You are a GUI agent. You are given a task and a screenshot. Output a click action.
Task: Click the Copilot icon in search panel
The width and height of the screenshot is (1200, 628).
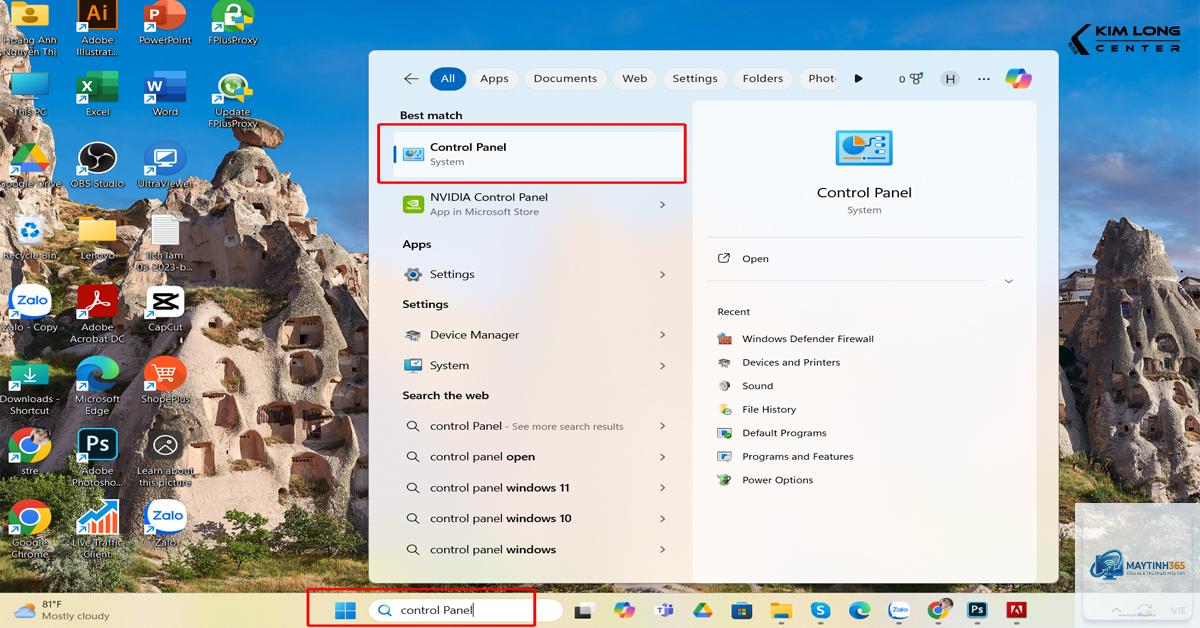1018,79
